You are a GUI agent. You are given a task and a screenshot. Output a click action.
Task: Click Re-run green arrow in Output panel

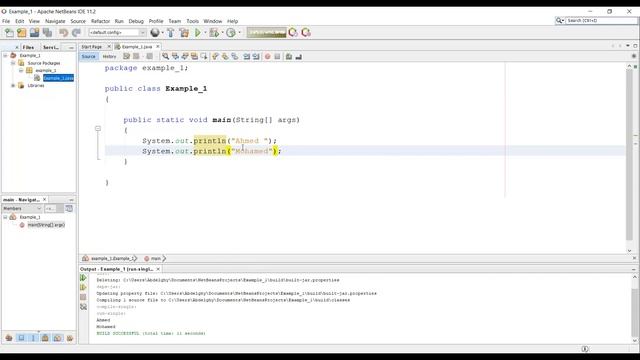tap(83, 278)
